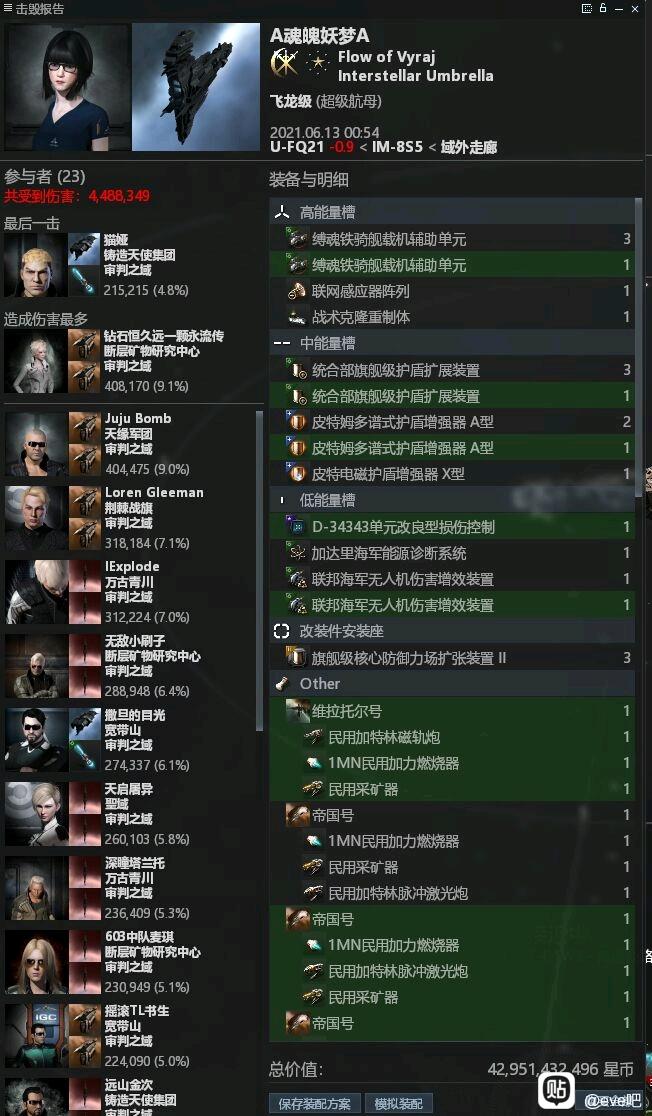Open the IM-8S5 constellation link
Viewport: 652px width, 1116px height.
click(x=398, y=148)
